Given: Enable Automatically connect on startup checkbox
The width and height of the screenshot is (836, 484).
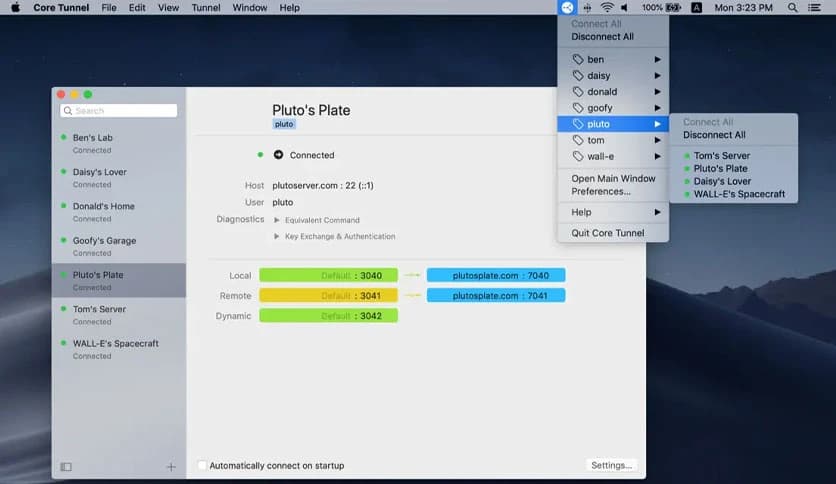Looking at the screenshot, I should pos(202,466).
